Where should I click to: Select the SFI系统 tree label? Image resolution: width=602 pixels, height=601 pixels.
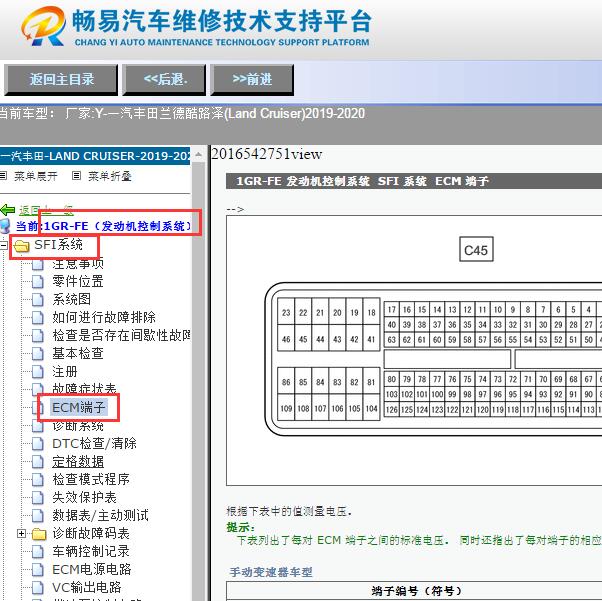[x=58, y=245]
